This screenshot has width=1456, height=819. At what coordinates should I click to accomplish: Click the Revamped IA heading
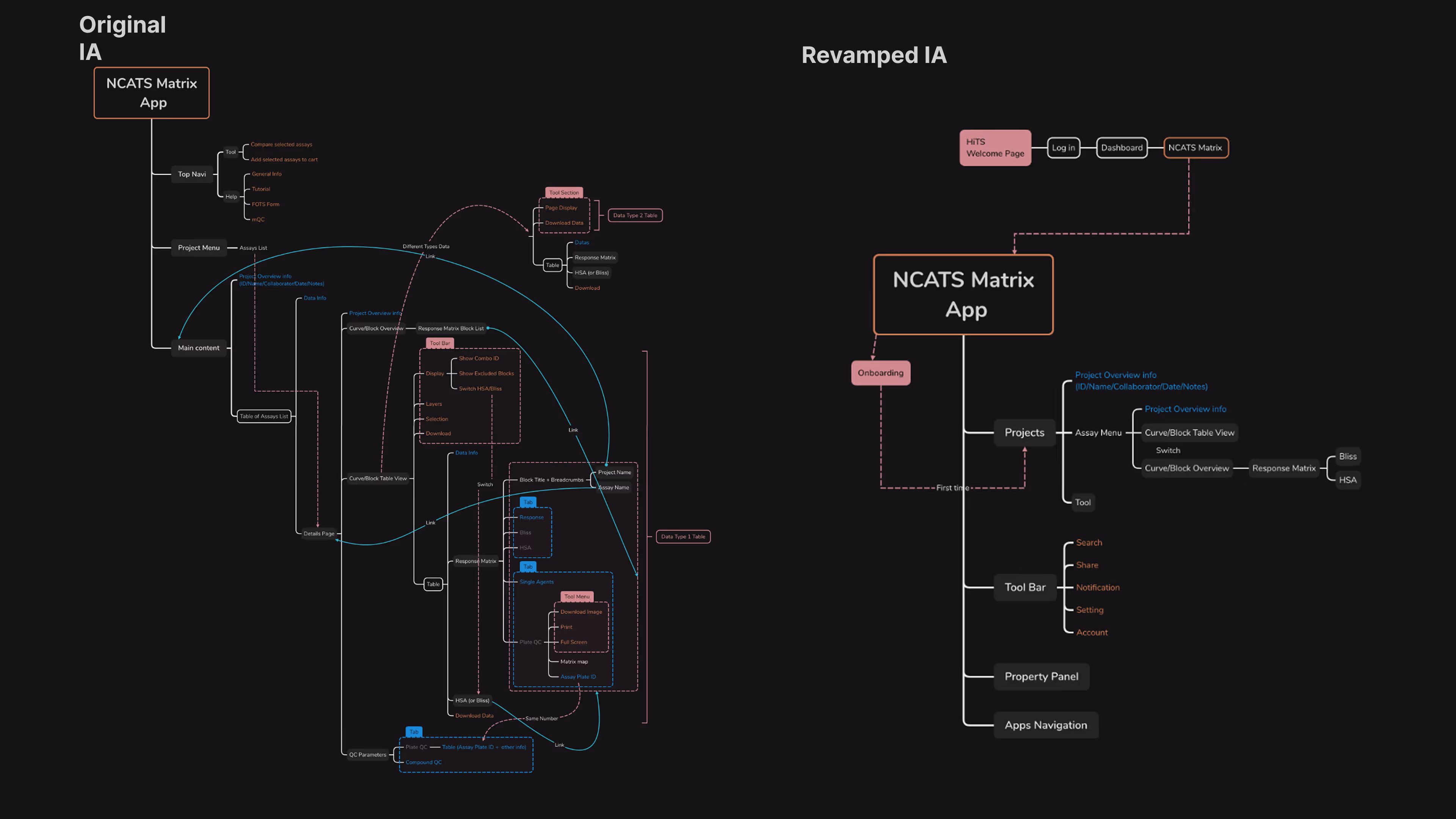(x=874, y=55)
